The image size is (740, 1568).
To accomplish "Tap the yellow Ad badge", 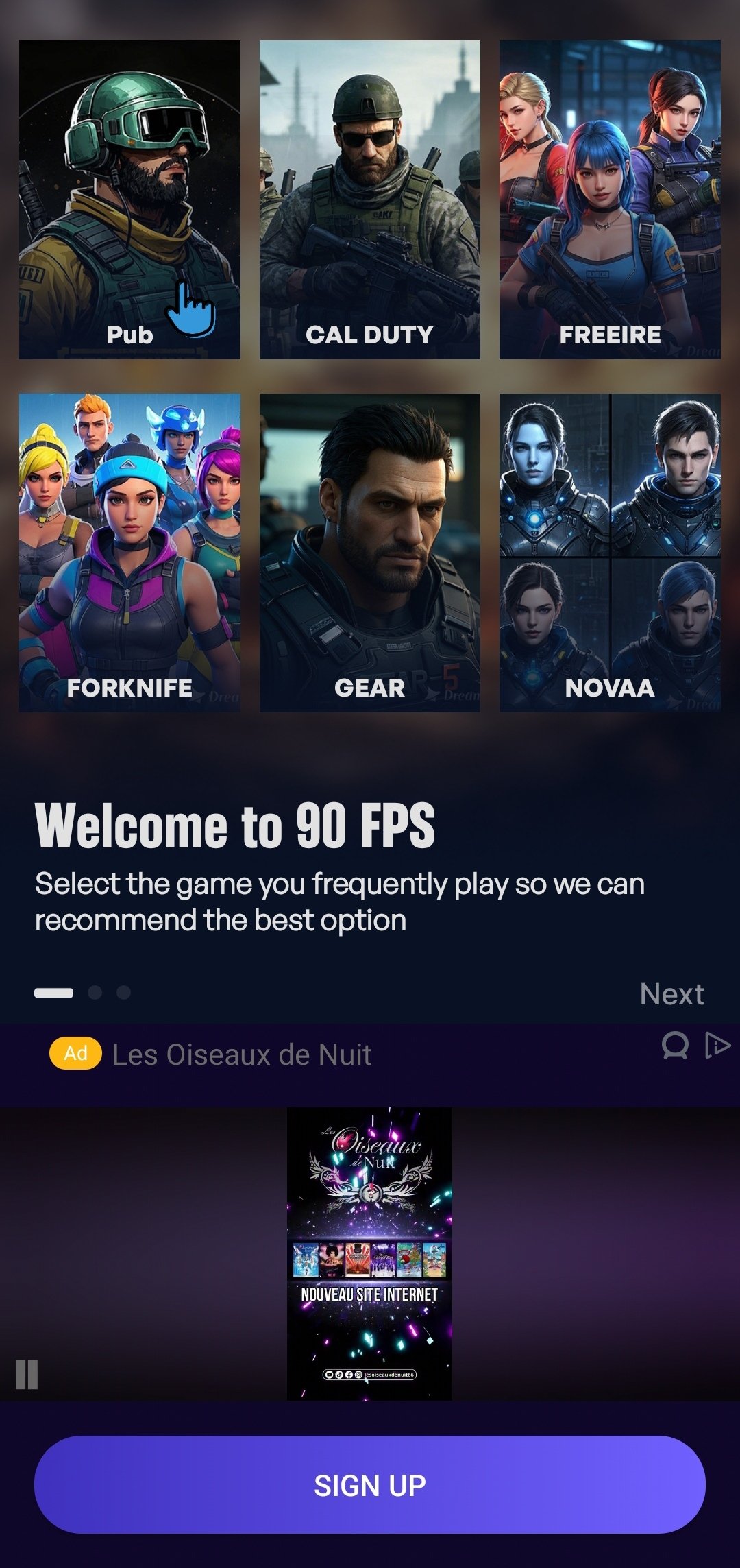I will [75, 1053].
